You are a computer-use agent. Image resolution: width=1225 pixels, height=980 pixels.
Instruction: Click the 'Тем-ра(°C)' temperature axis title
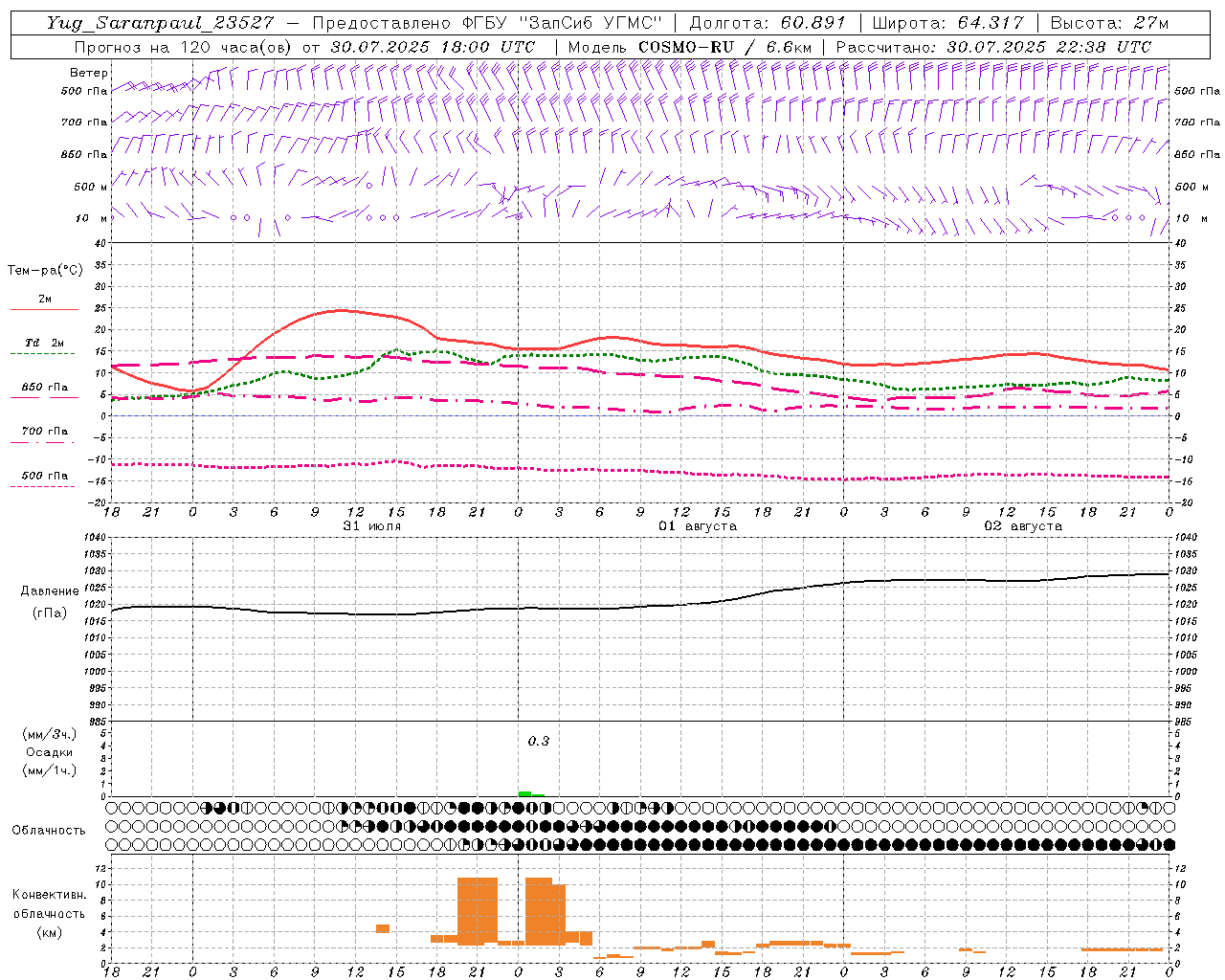[45, 271]
